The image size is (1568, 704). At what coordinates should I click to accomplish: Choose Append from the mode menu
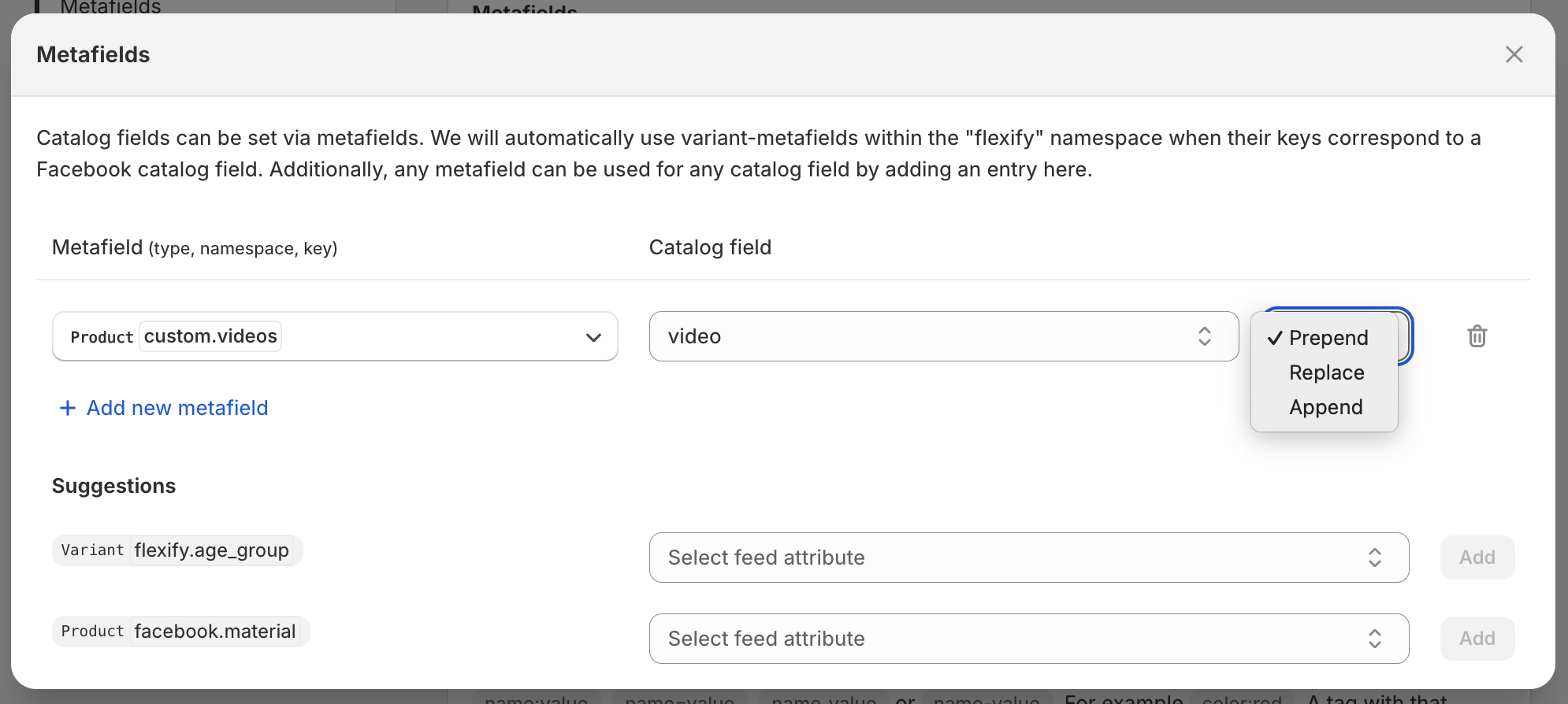1325,407
